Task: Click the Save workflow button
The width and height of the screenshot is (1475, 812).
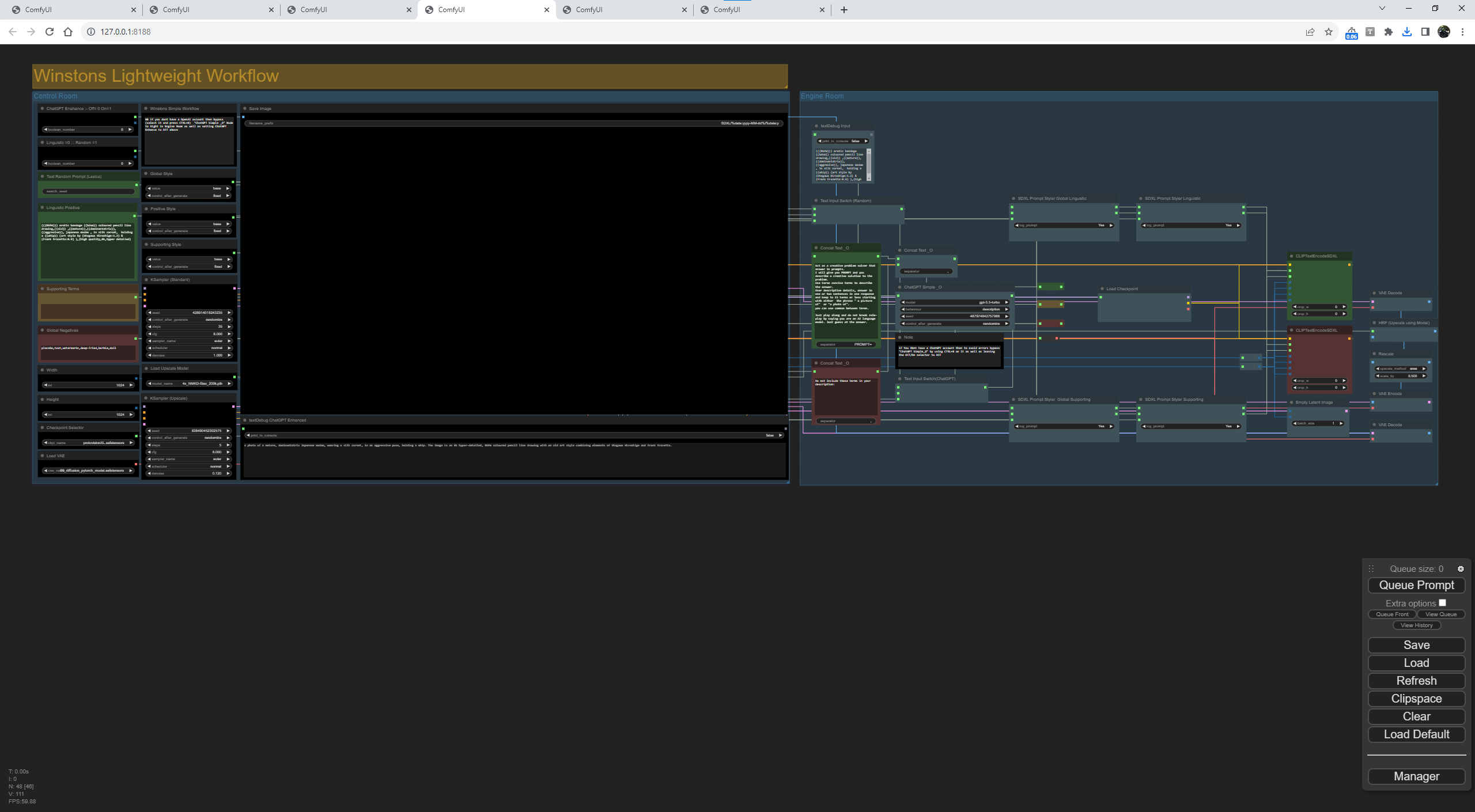Action: (1416, 645)
